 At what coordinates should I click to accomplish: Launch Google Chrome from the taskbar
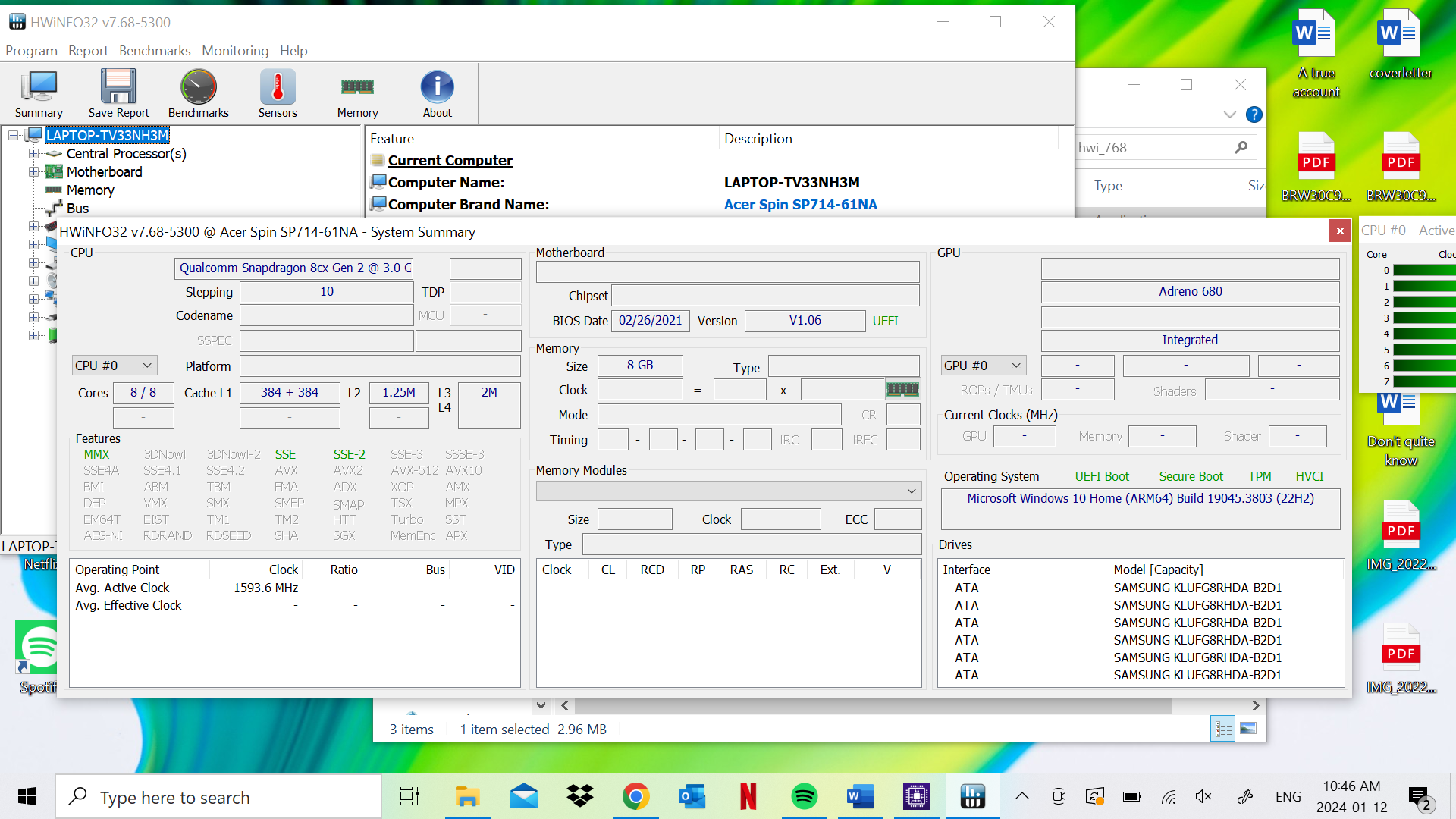636,796
